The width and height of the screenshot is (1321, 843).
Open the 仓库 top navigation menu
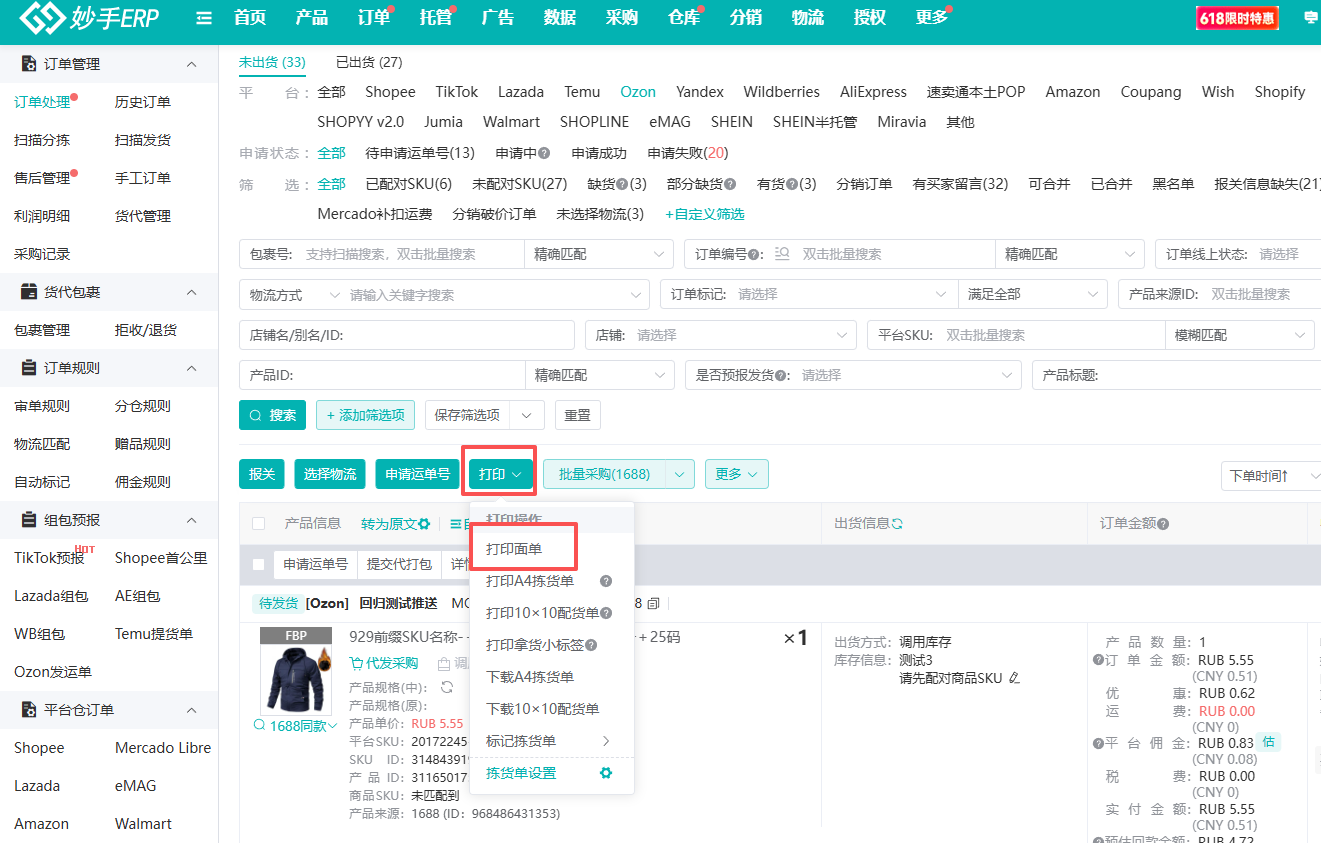click(684, 18)
